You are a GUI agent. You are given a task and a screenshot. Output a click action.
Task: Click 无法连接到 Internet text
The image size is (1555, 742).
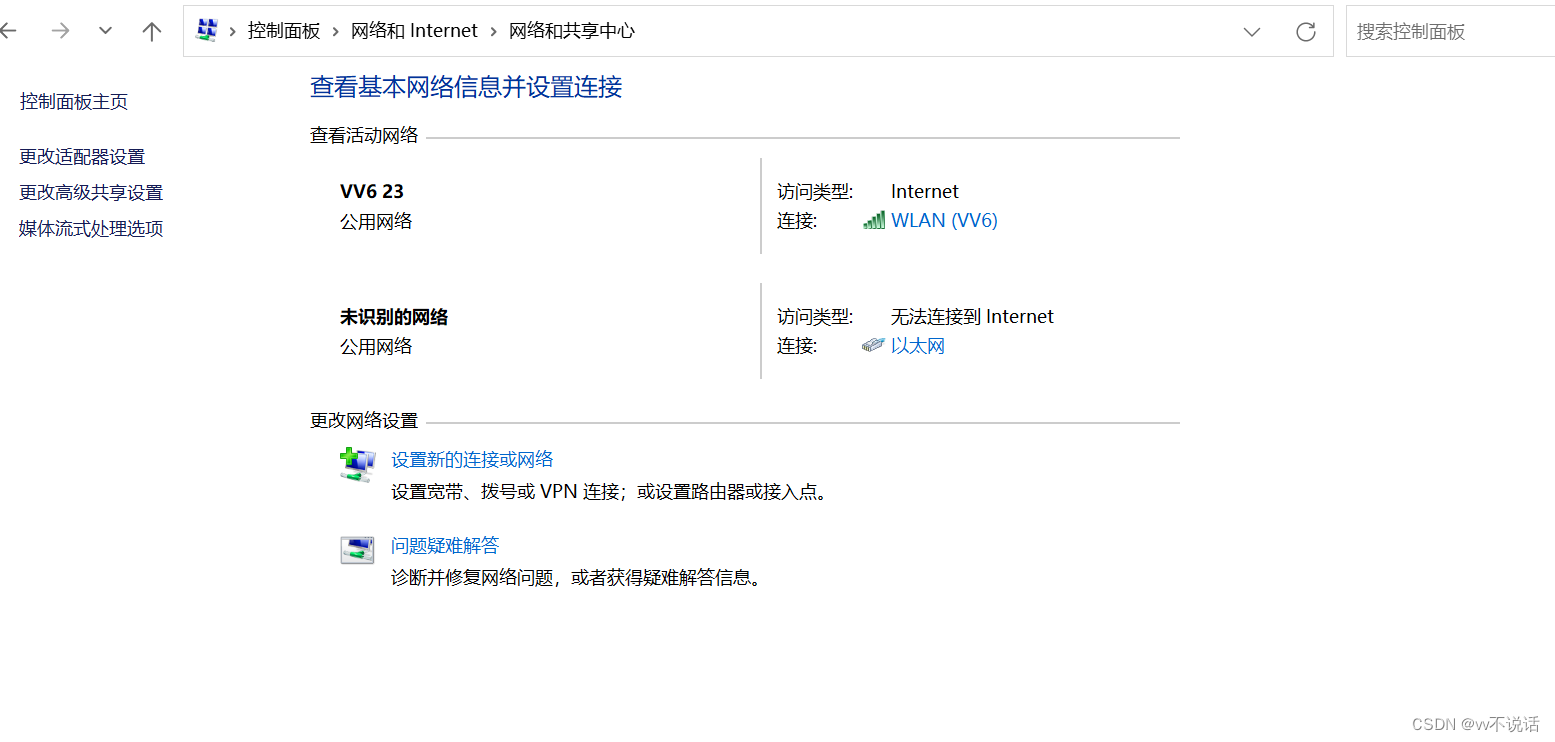click(x=972, y=317)
